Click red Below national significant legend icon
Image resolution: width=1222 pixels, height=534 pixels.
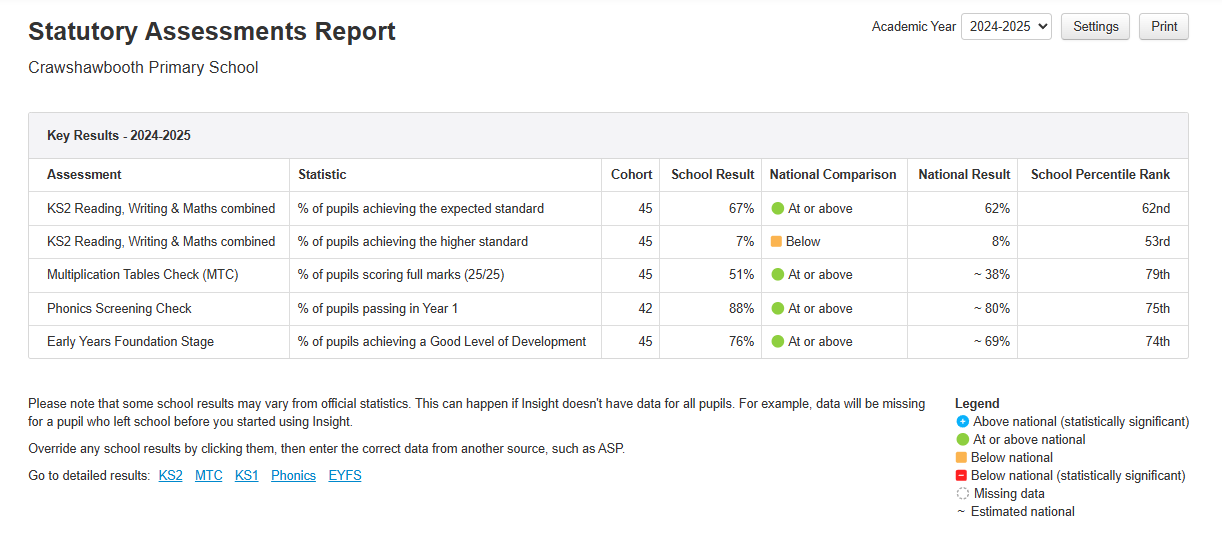(962, 476)
